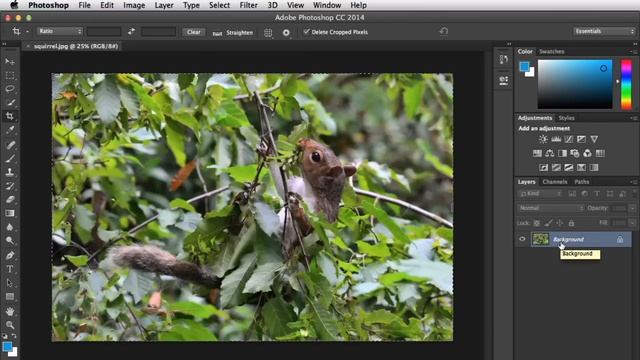Click the Straighten button

(233, 33)
